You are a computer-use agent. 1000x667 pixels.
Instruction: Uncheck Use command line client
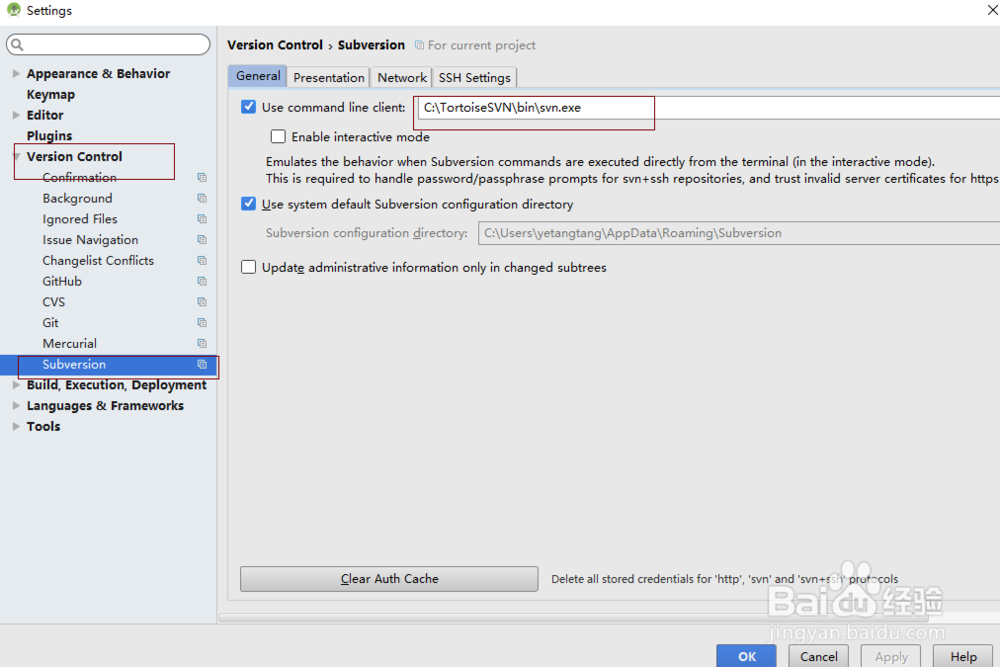(x=249, y=106)
